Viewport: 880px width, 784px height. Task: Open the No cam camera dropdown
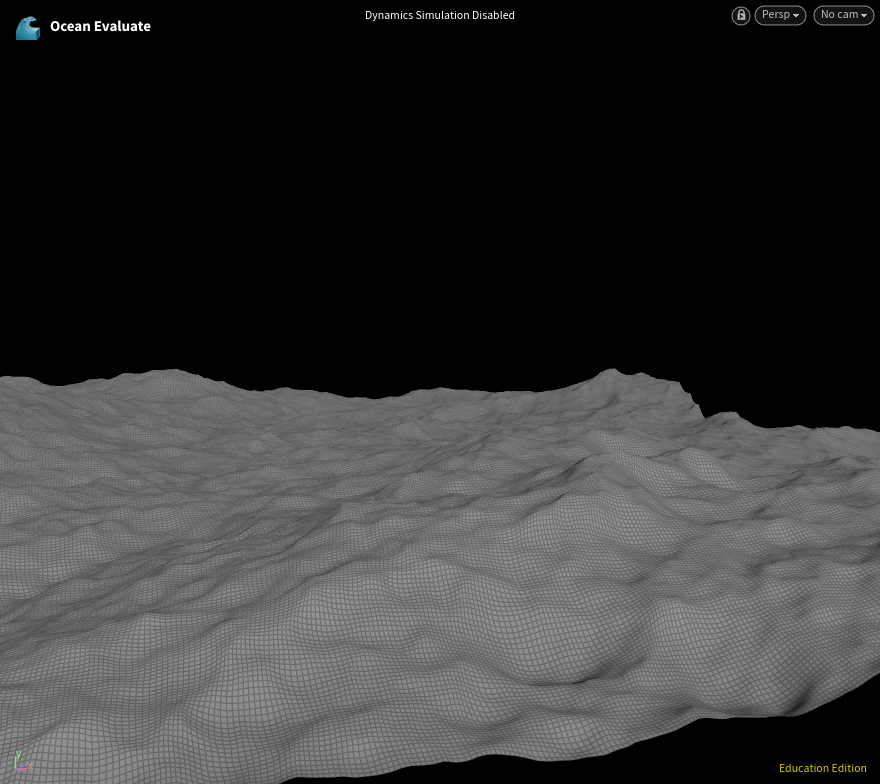click(x=844, y=15)
